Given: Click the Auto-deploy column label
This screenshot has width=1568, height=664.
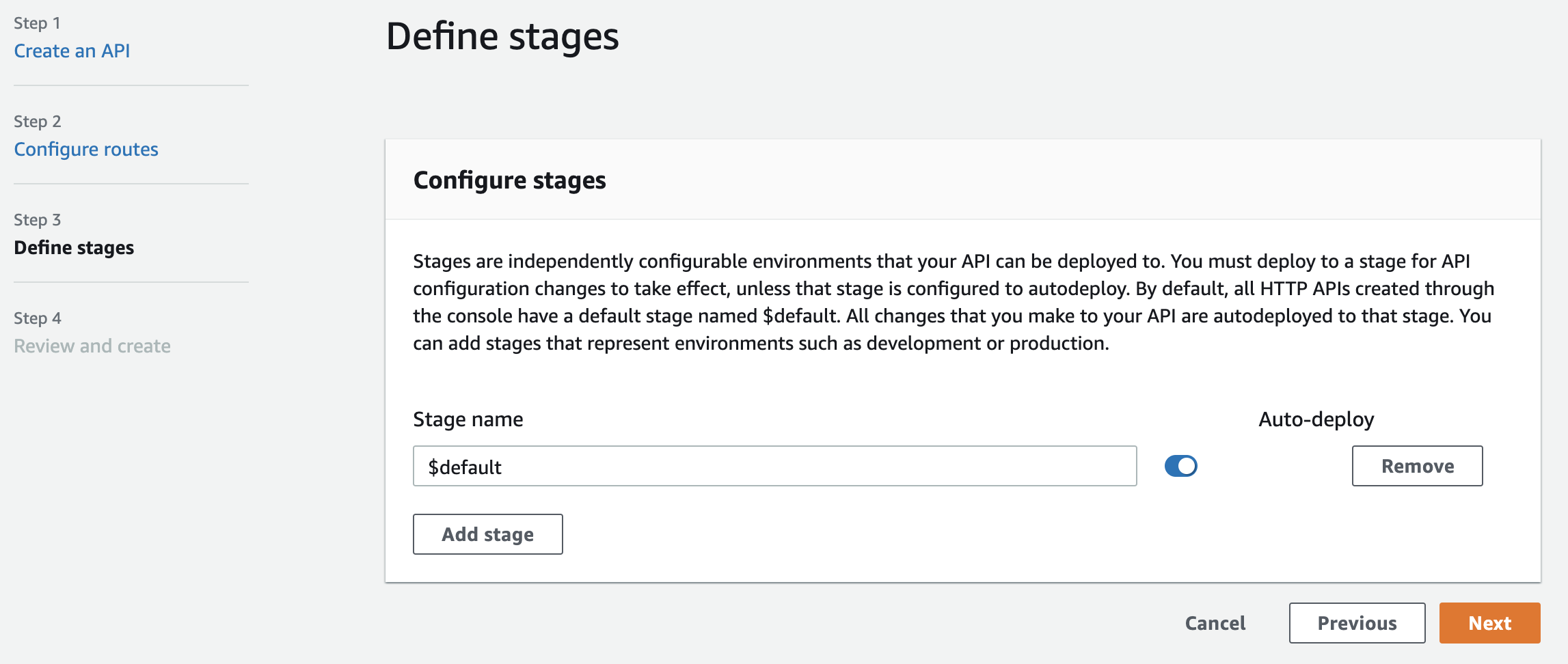Looking at the screenshot, I should coord(1316,419).
